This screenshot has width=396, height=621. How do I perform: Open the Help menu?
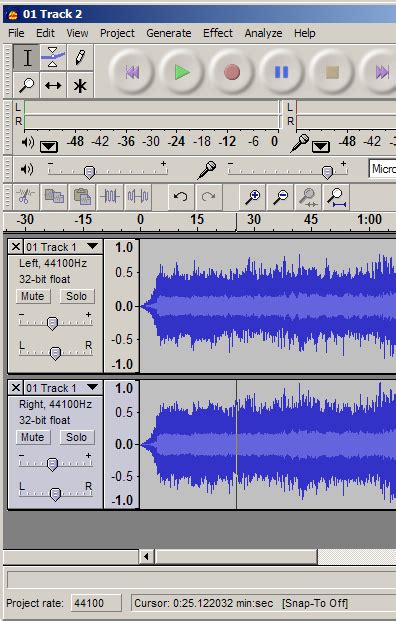[x=305, y=33]
